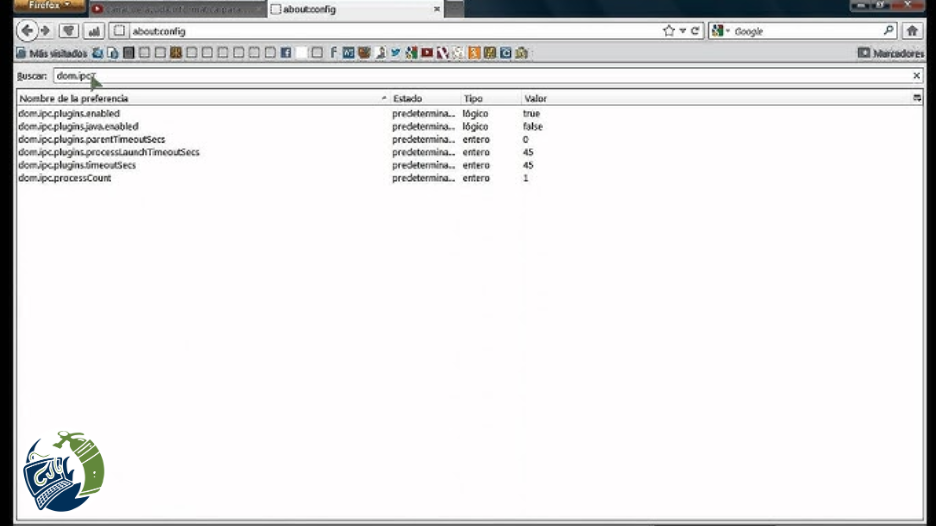Viewport: 936px width, 526px height.
Task: Open a new tab button
Action: [454, 9]
